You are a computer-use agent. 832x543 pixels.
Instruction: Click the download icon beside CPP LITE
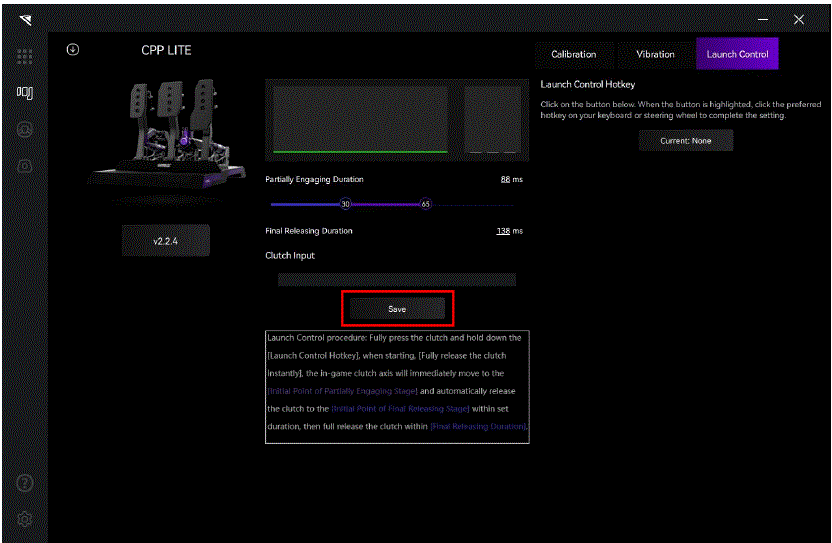pyautogui.click(x=73, y=49)
